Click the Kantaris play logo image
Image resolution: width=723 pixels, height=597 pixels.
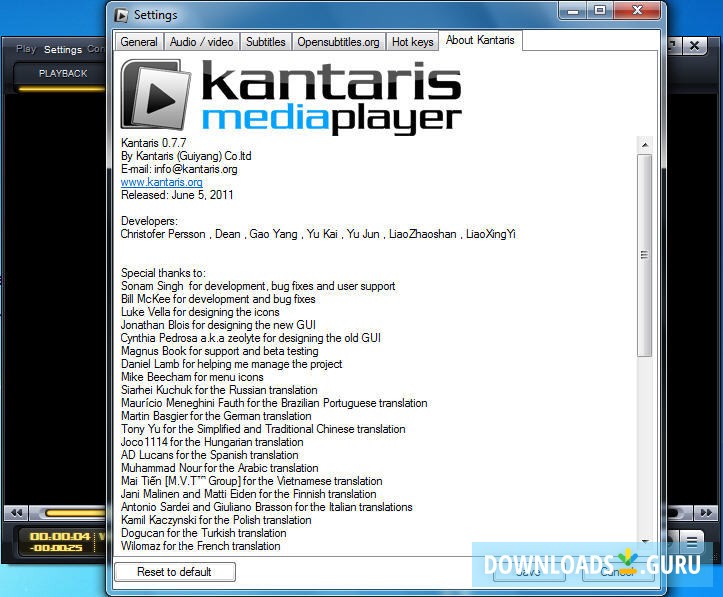156,95
